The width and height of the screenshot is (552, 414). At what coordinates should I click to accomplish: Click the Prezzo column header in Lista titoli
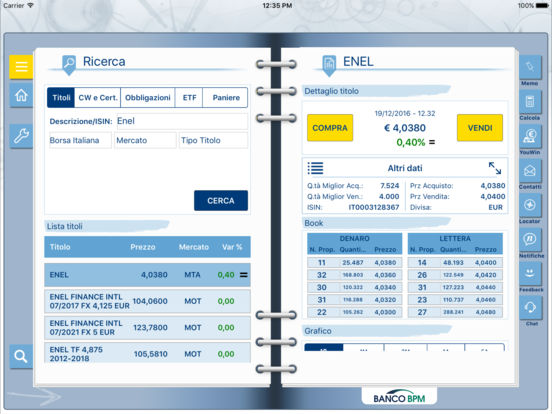click(143, 247)
